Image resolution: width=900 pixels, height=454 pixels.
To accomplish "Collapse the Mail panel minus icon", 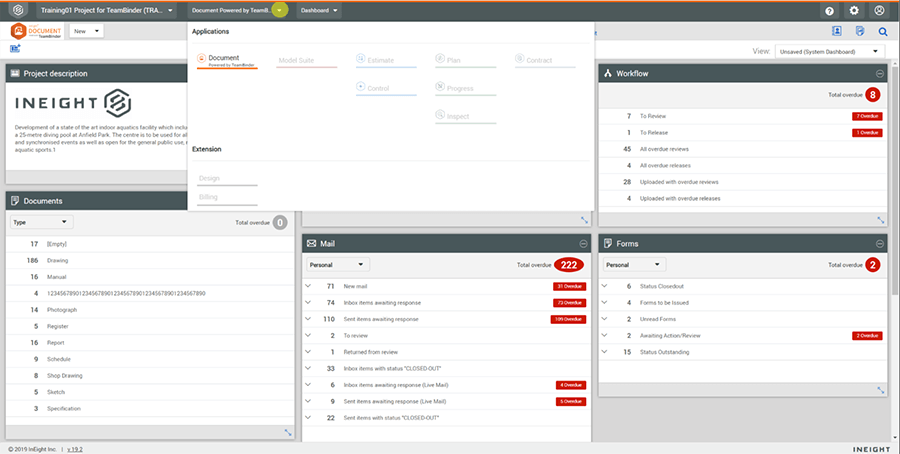I will 583,244.
